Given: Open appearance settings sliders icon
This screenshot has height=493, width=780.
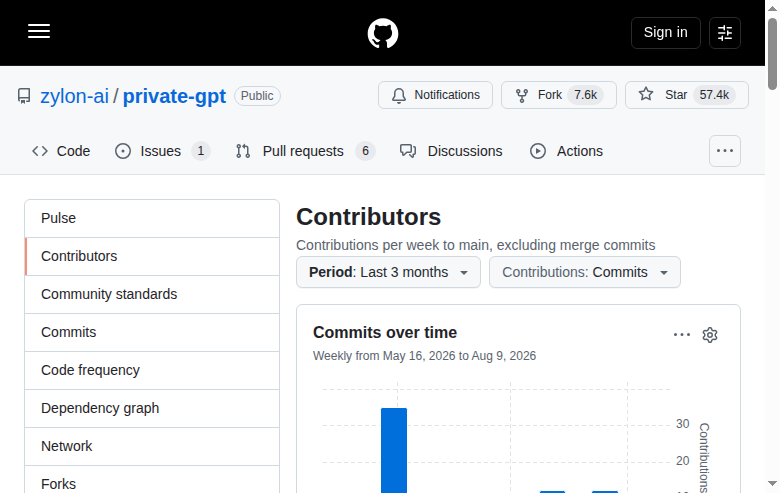Looking at the screenshot, I should (x=725, y=33).
